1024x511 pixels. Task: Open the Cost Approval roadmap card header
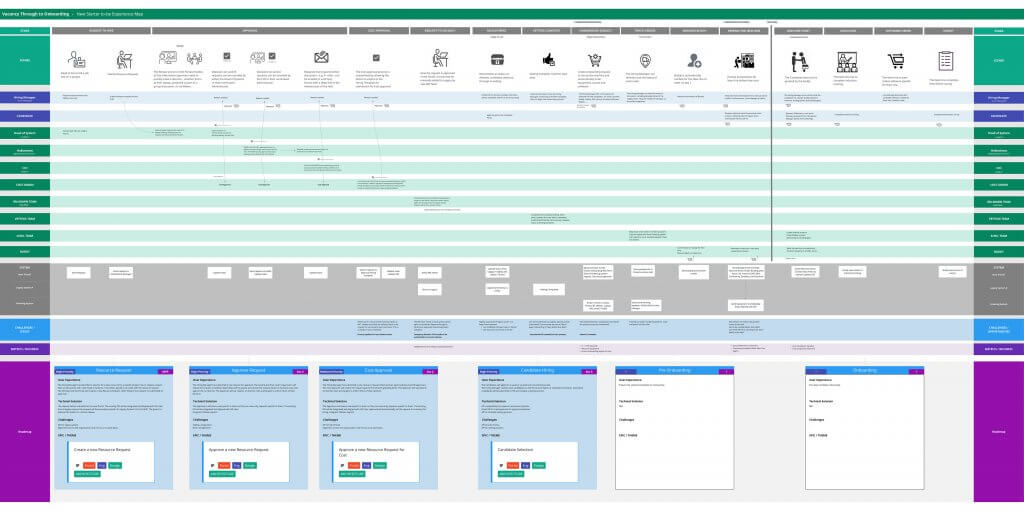378,371
